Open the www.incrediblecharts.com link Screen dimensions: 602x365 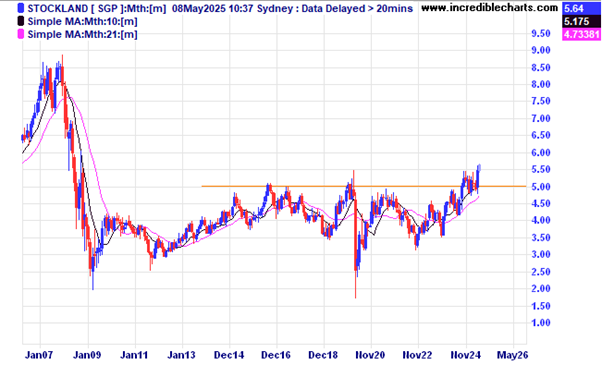tap(490, 7)
